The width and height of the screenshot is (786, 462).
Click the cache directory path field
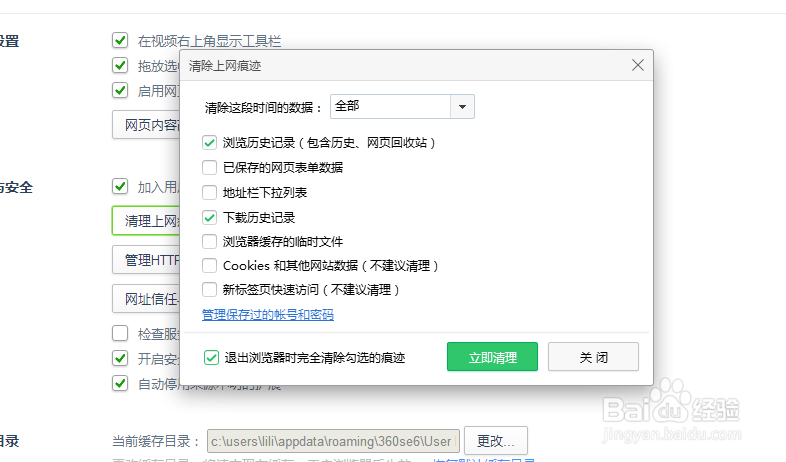333,441
